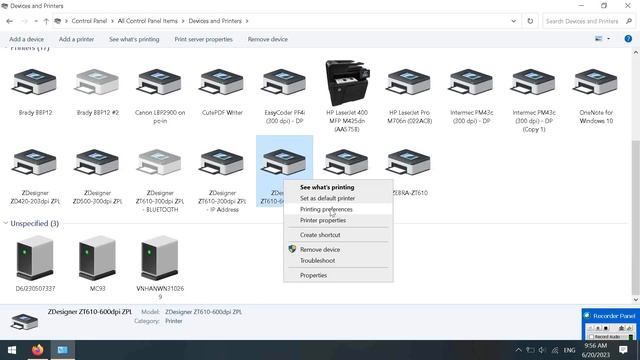
Task: Open the Control Panel taskbar button
Action: [62, 350]
